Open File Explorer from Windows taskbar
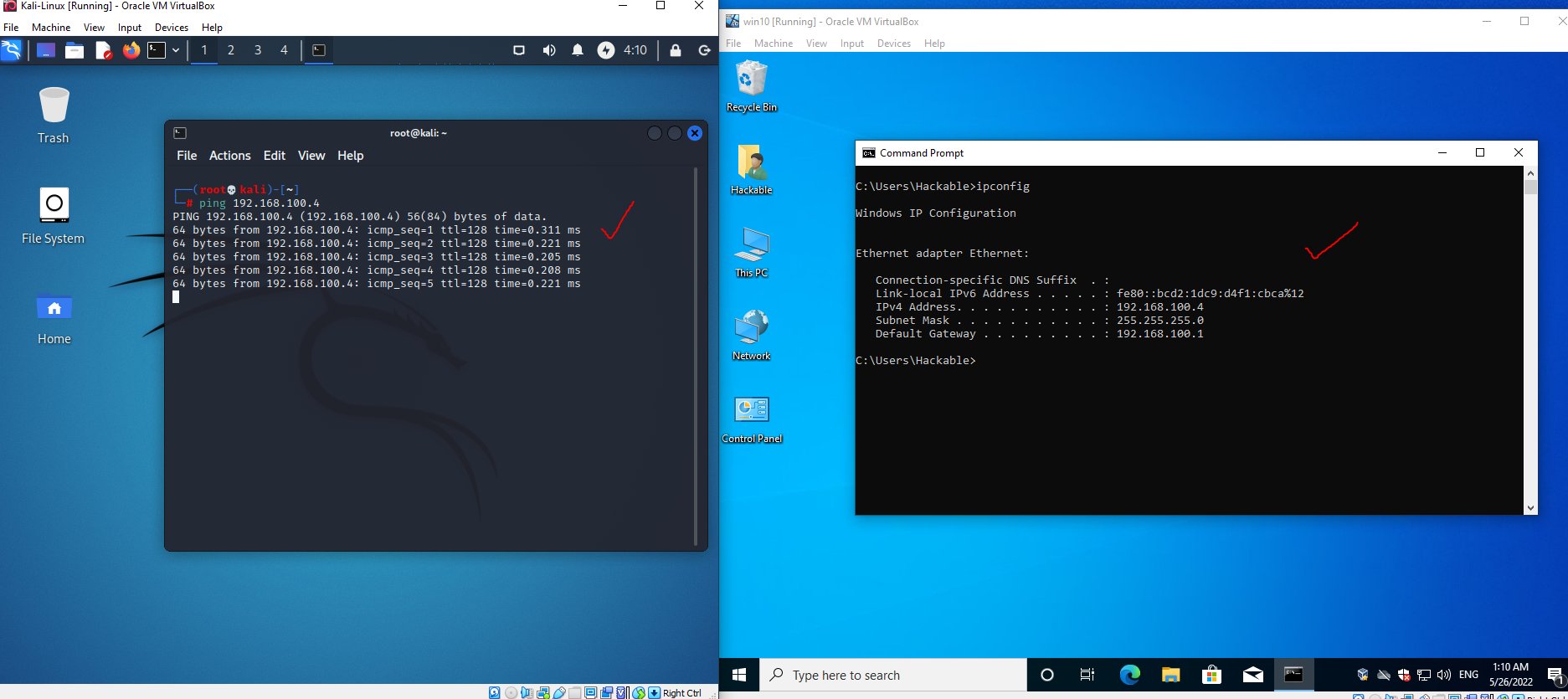Image resolution: width=1568 pixels, height=699 pixels. (x=1170, y=675)
